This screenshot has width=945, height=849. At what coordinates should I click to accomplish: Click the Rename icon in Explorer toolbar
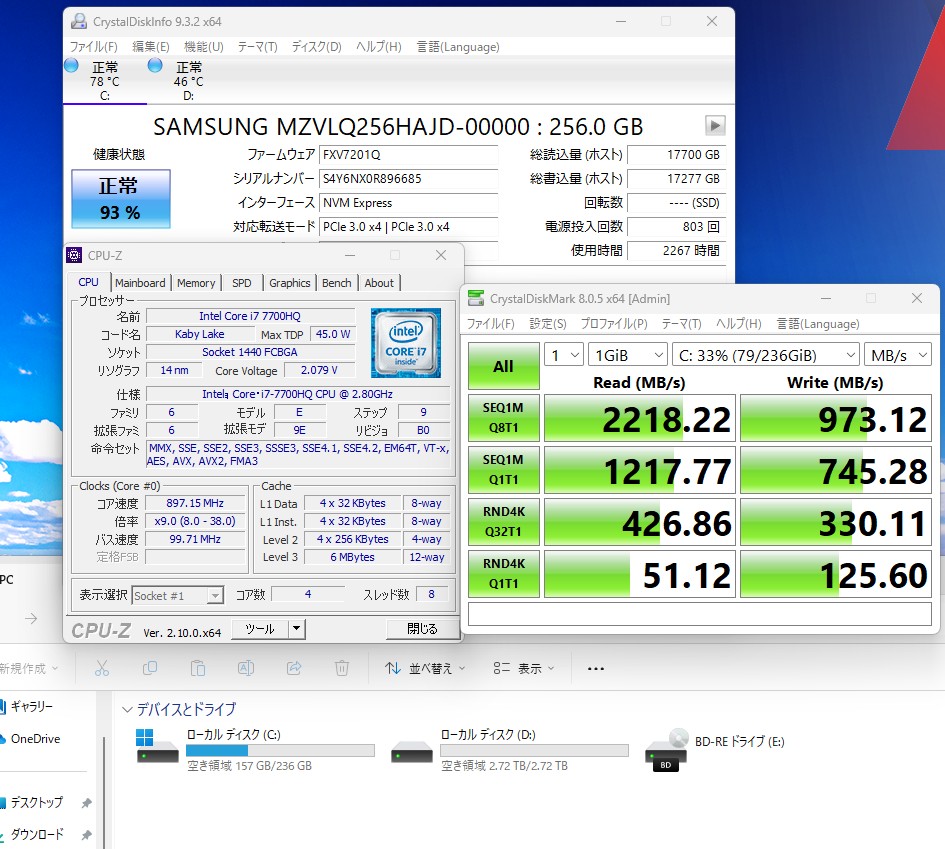pos(246,668)
